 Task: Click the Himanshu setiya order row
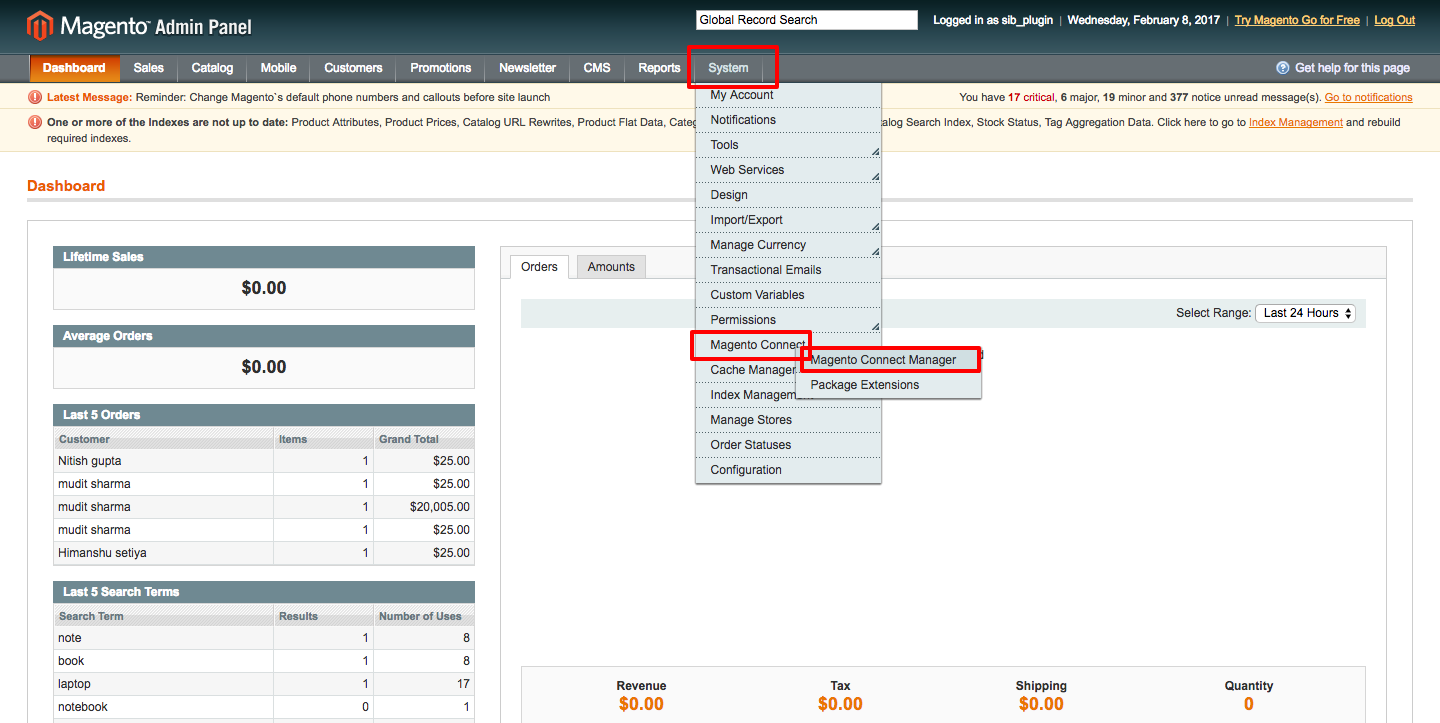tap(264, 553)
